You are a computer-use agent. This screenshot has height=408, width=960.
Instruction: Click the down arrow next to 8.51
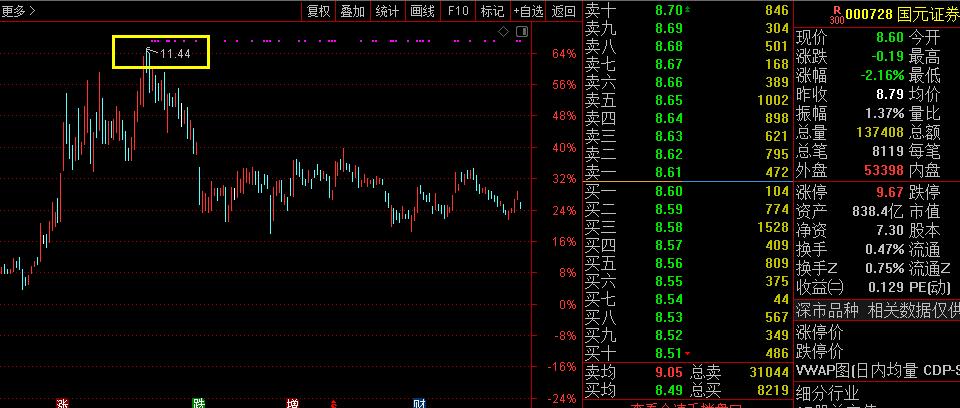(x=688, y=354)
